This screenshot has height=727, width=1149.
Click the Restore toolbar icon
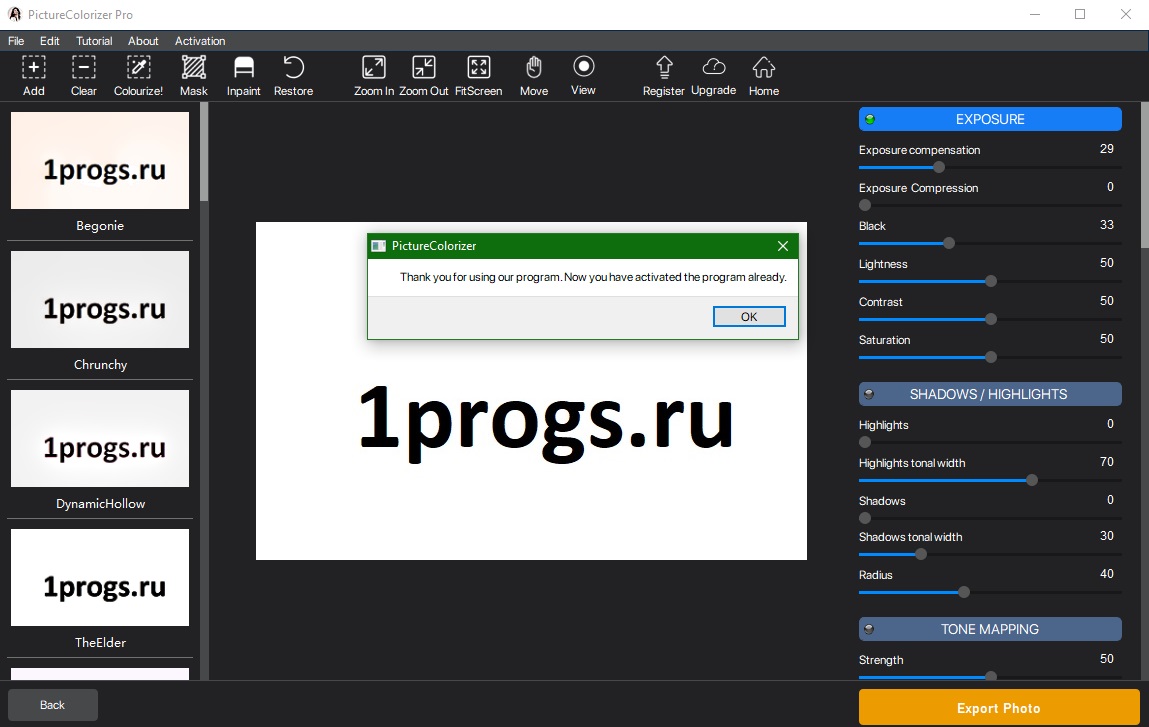(x=293, y=67)
